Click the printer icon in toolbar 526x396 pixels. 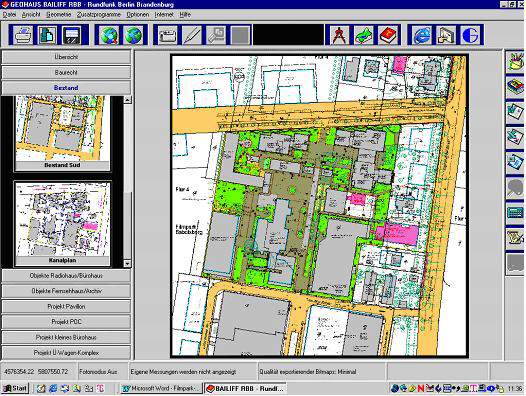[23, 35]
